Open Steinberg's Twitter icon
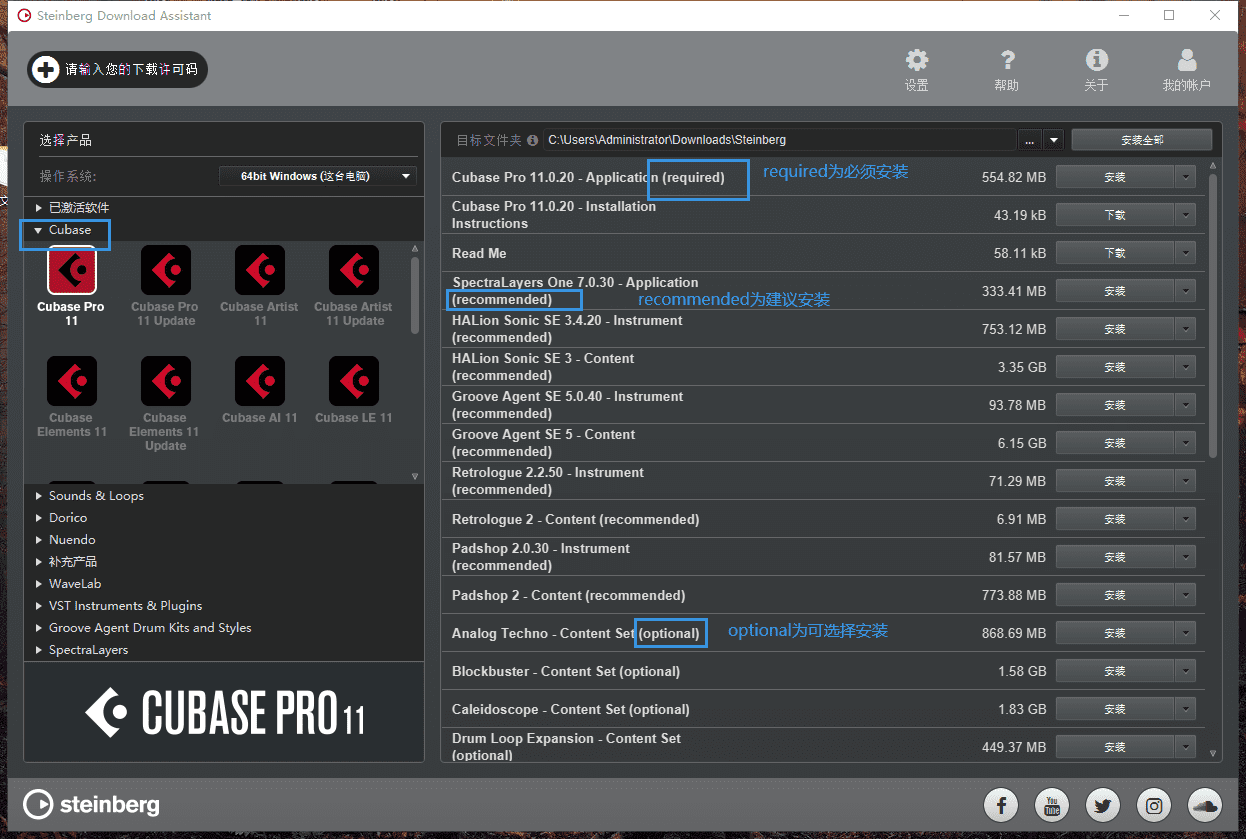 [x=1103, y=804]
